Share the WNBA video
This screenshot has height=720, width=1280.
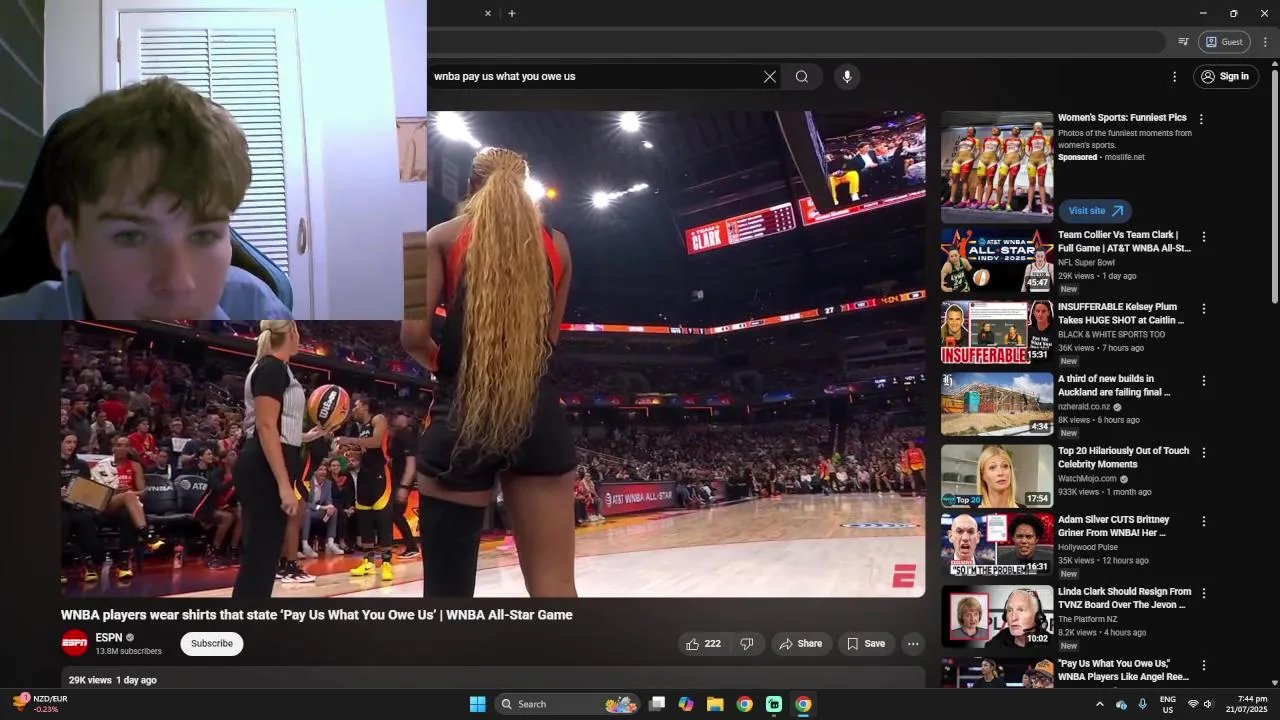pos(800,644)
